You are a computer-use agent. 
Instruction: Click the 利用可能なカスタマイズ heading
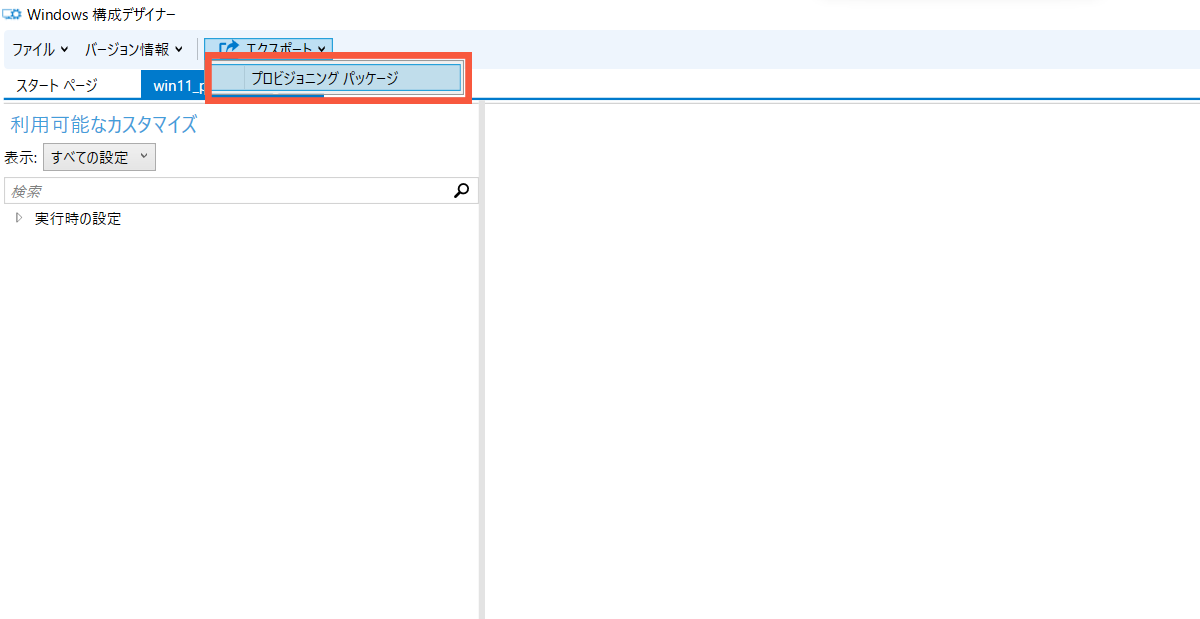[x=103, y=125]
